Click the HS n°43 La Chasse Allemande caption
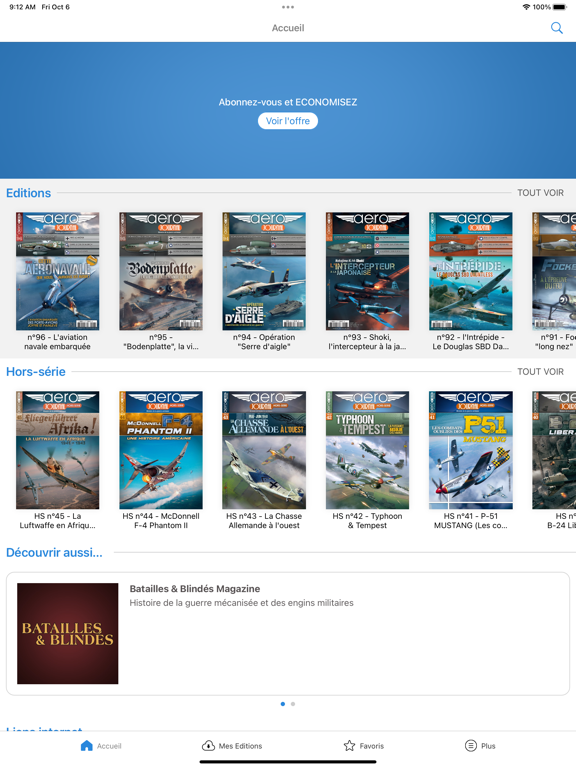This screenshot has height=768, width=576. tap(264, 521)
